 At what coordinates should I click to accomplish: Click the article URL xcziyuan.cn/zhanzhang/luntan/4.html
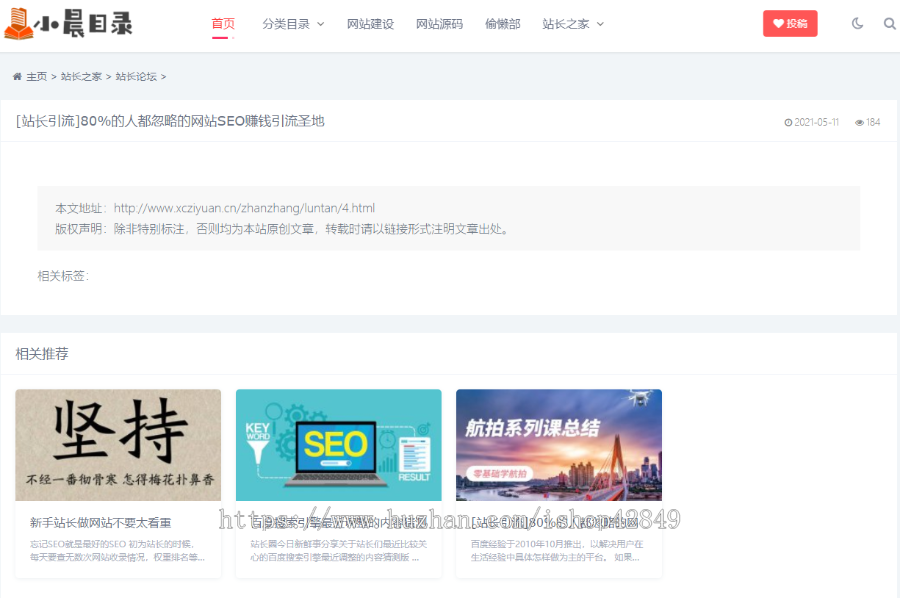pos(244,208)
